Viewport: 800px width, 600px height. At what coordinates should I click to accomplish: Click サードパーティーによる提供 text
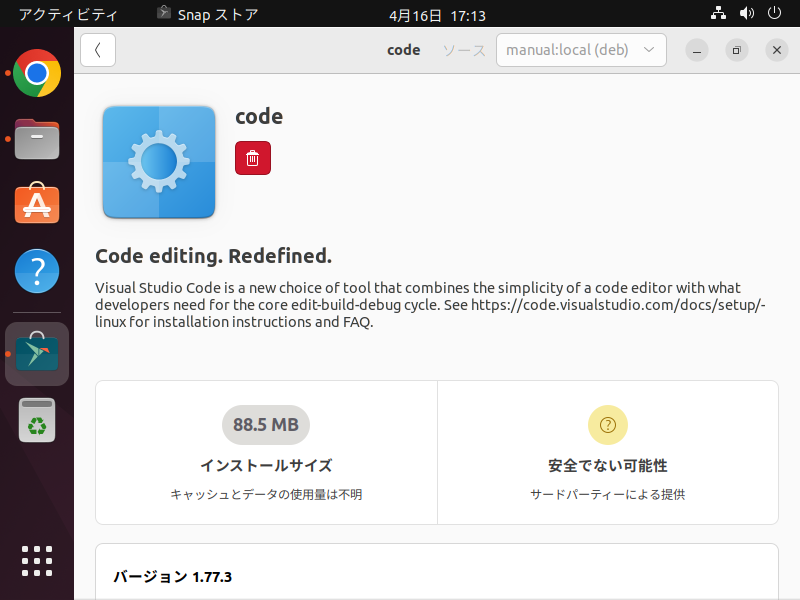[x=608, y=494]
